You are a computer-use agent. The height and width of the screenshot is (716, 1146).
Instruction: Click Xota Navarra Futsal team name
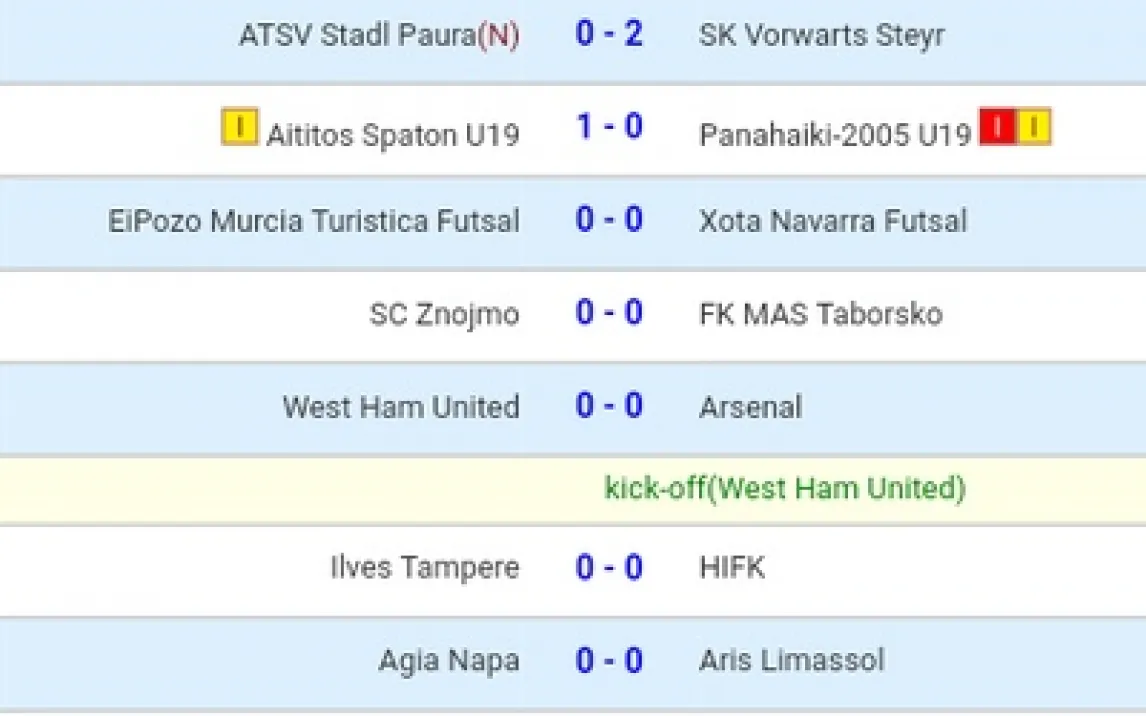pyautogui.click(x=833, y=221)
